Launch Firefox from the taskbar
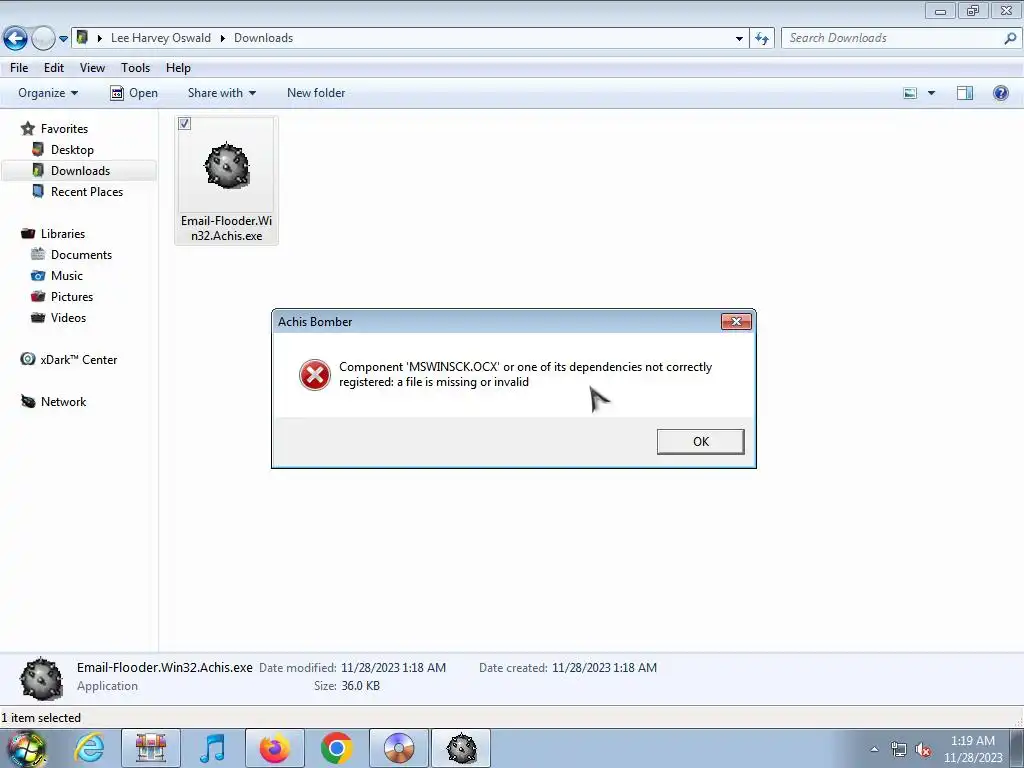Viewport: 1024px width, 768px height. 274,748
